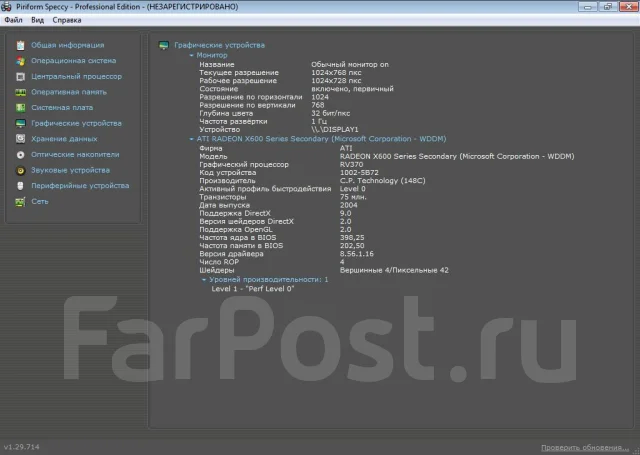This screenshot has width=640, height=455.
Task: Open the Сеть network icon
Action: [20, 202]
